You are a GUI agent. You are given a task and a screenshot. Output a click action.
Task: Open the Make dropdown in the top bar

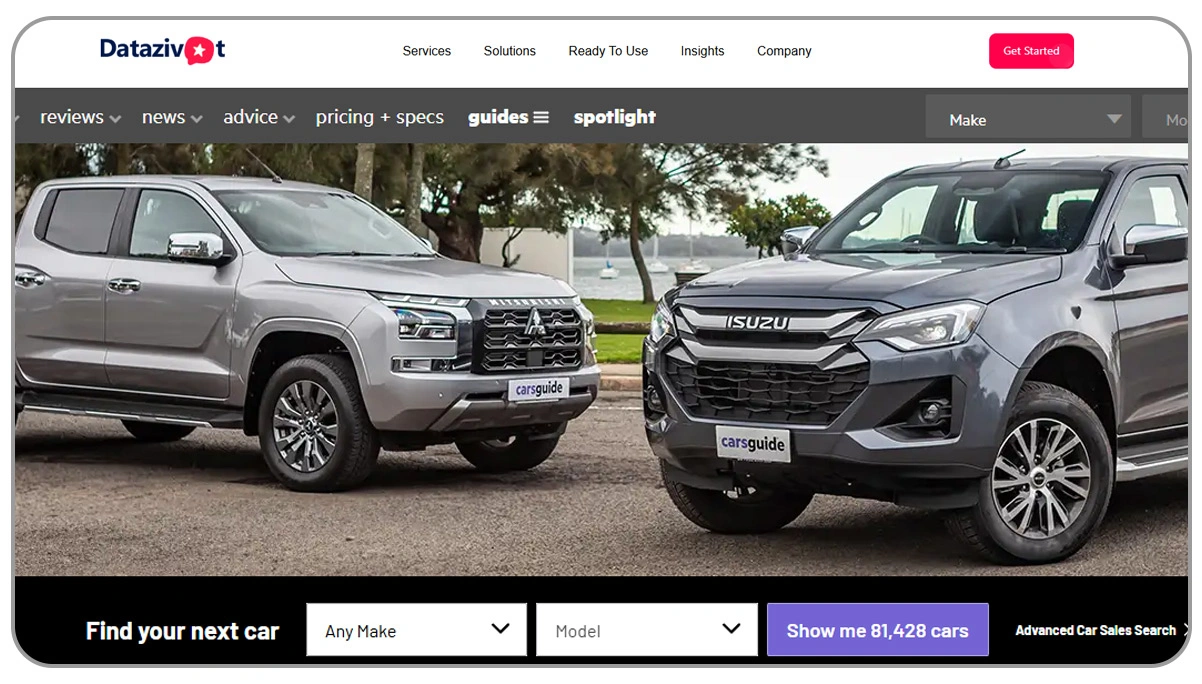1028,117
